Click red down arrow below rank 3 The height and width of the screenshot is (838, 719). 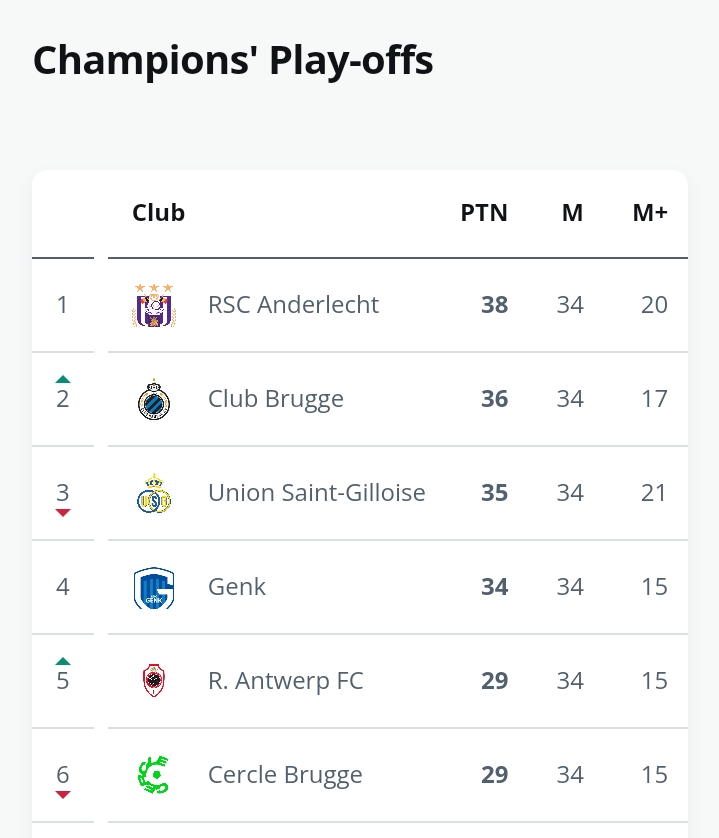[63, 513]
